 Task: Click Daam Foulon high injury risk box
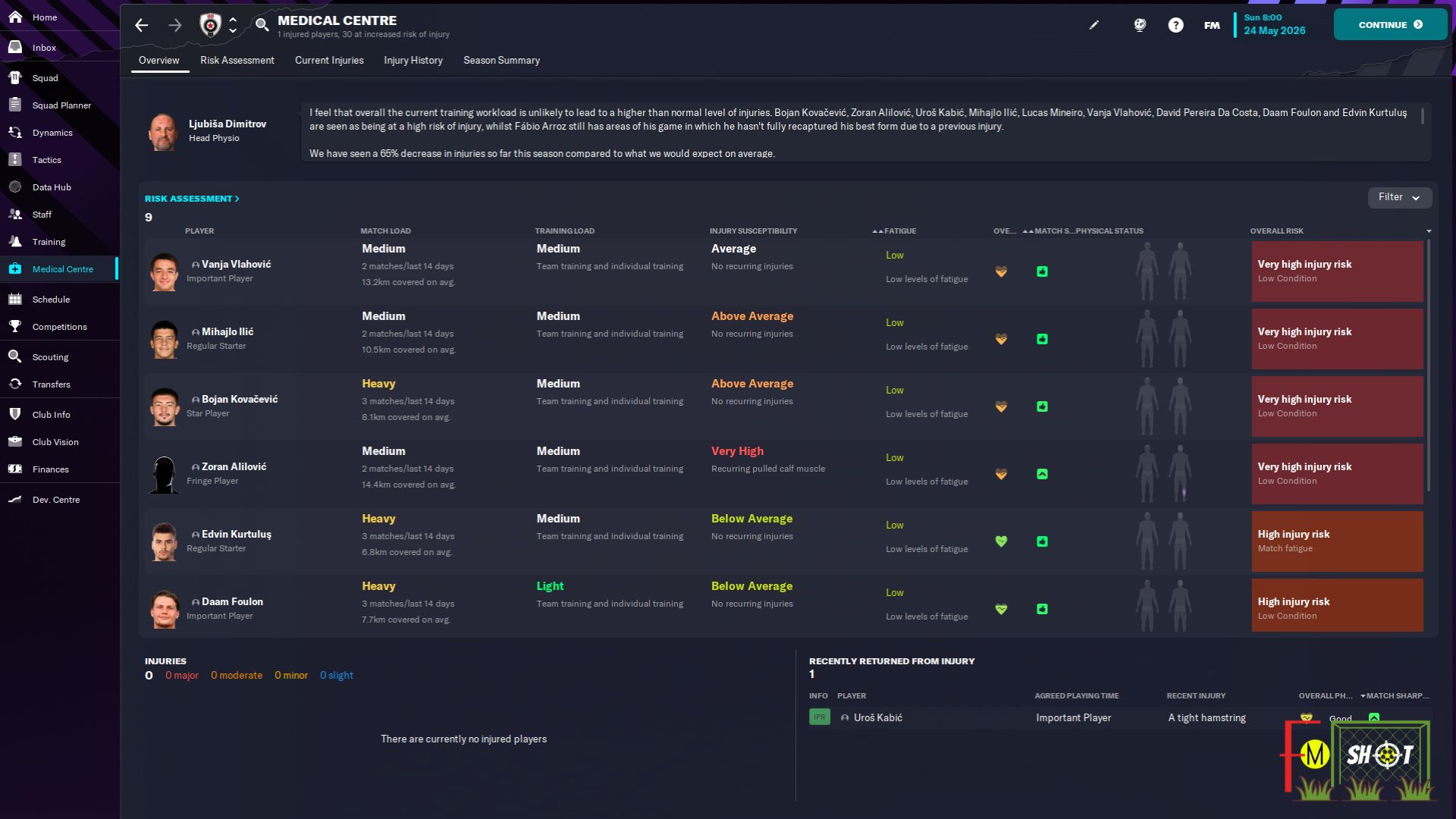coord(1337,604)
